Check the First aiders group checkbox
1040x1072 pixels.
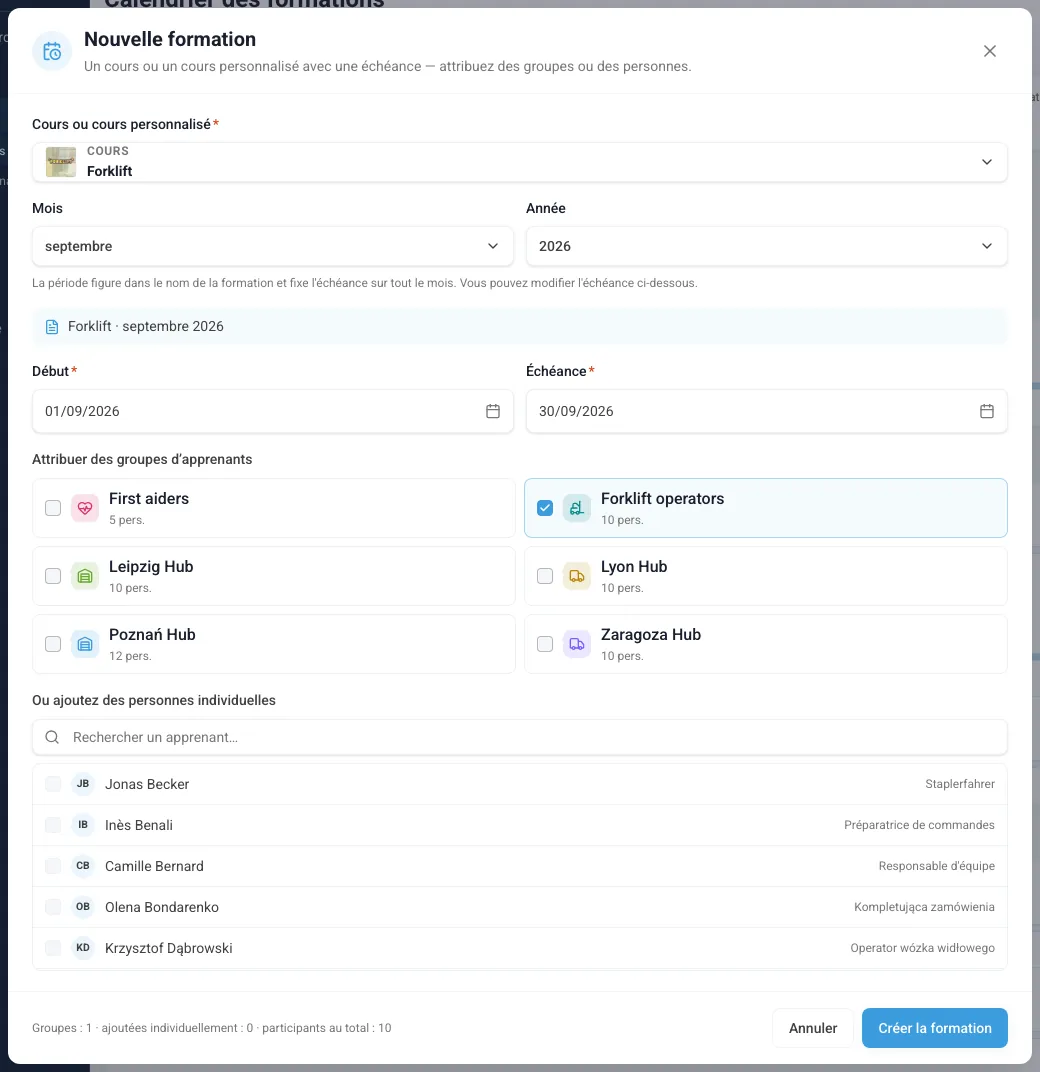pos(53,508)
